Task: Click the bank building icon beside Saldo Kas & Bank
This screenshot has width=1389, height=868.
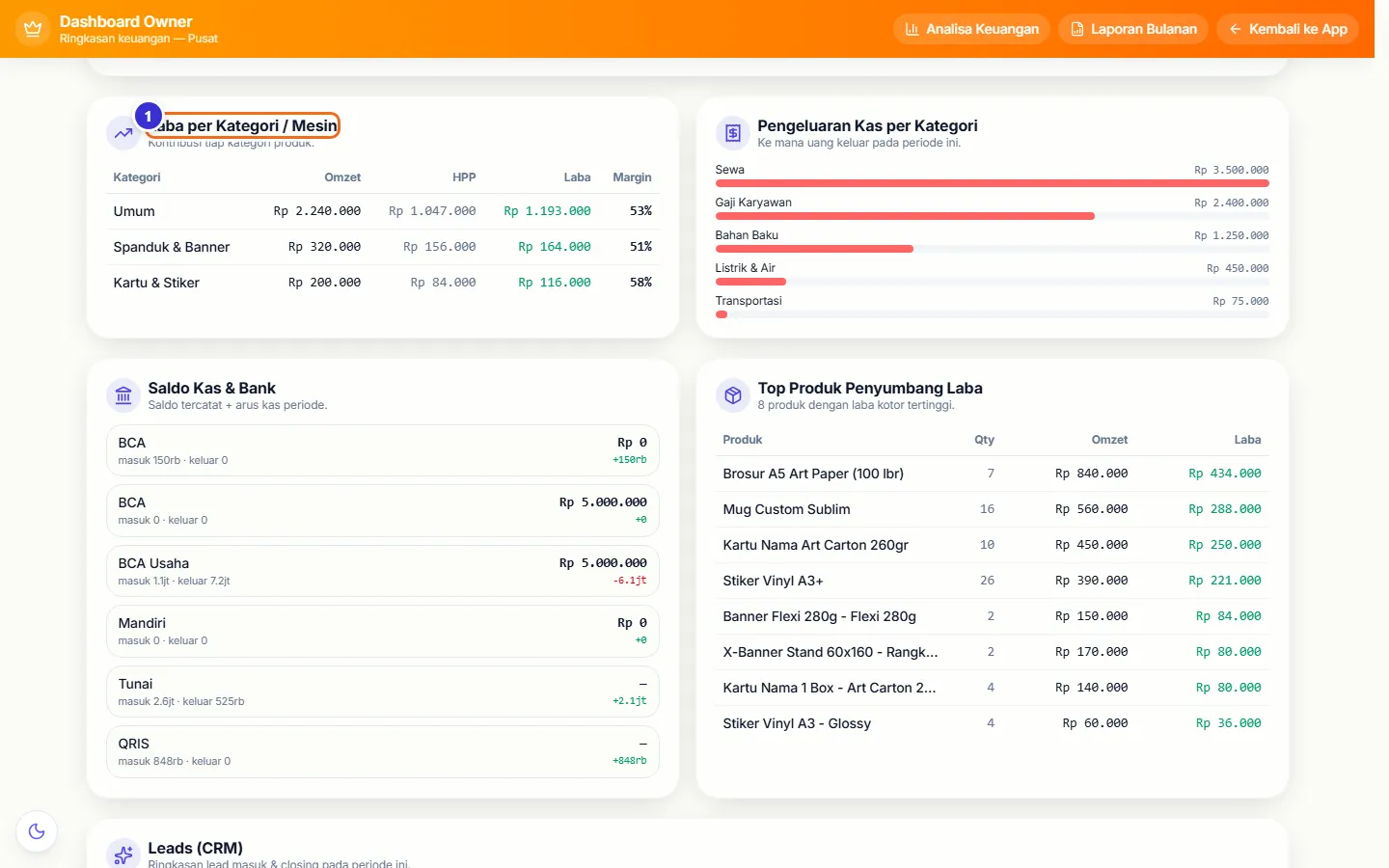Action: coord(123,395)
